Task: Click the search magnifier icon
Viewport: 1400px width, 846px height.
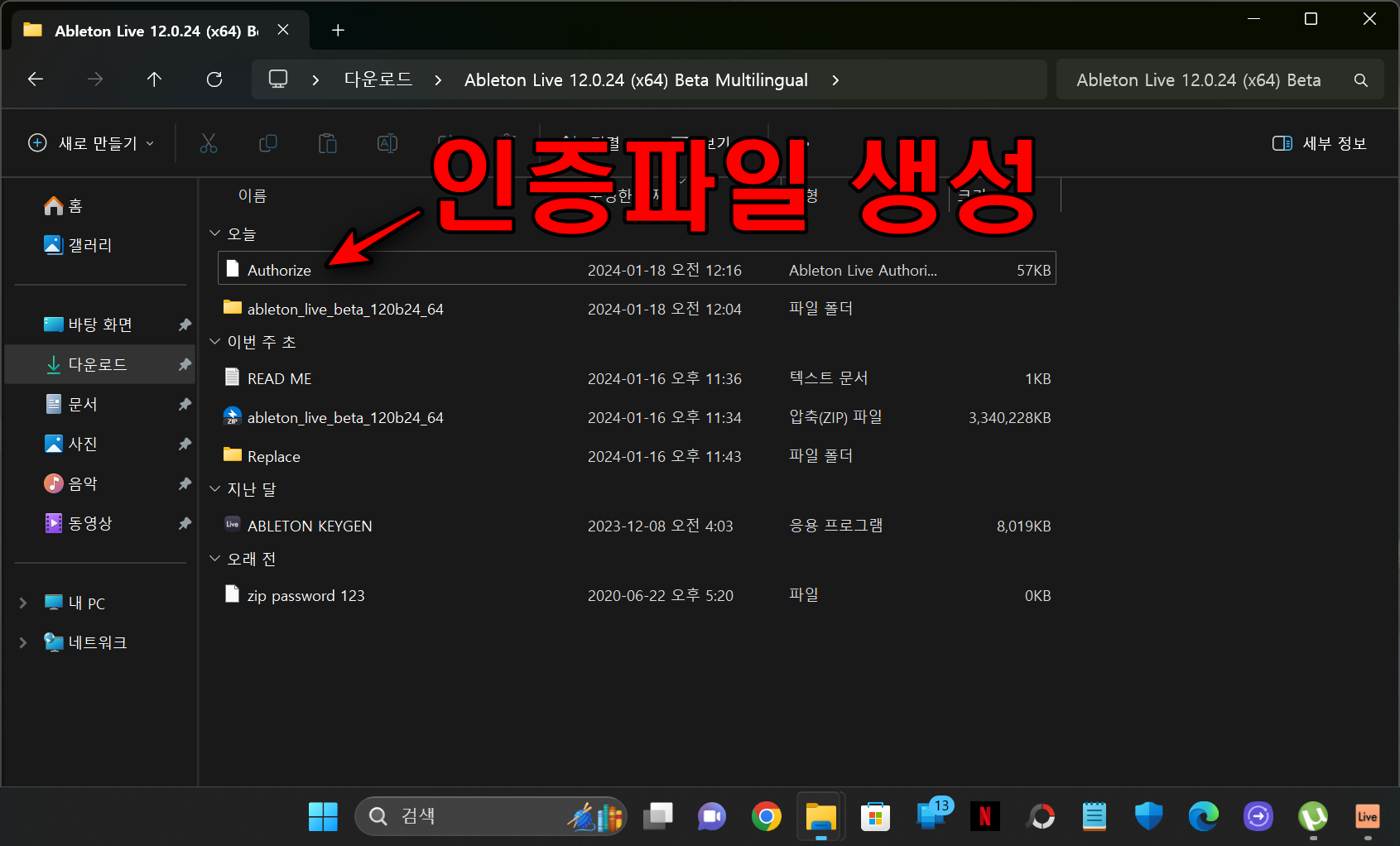Action: (x=1361, y=80)
